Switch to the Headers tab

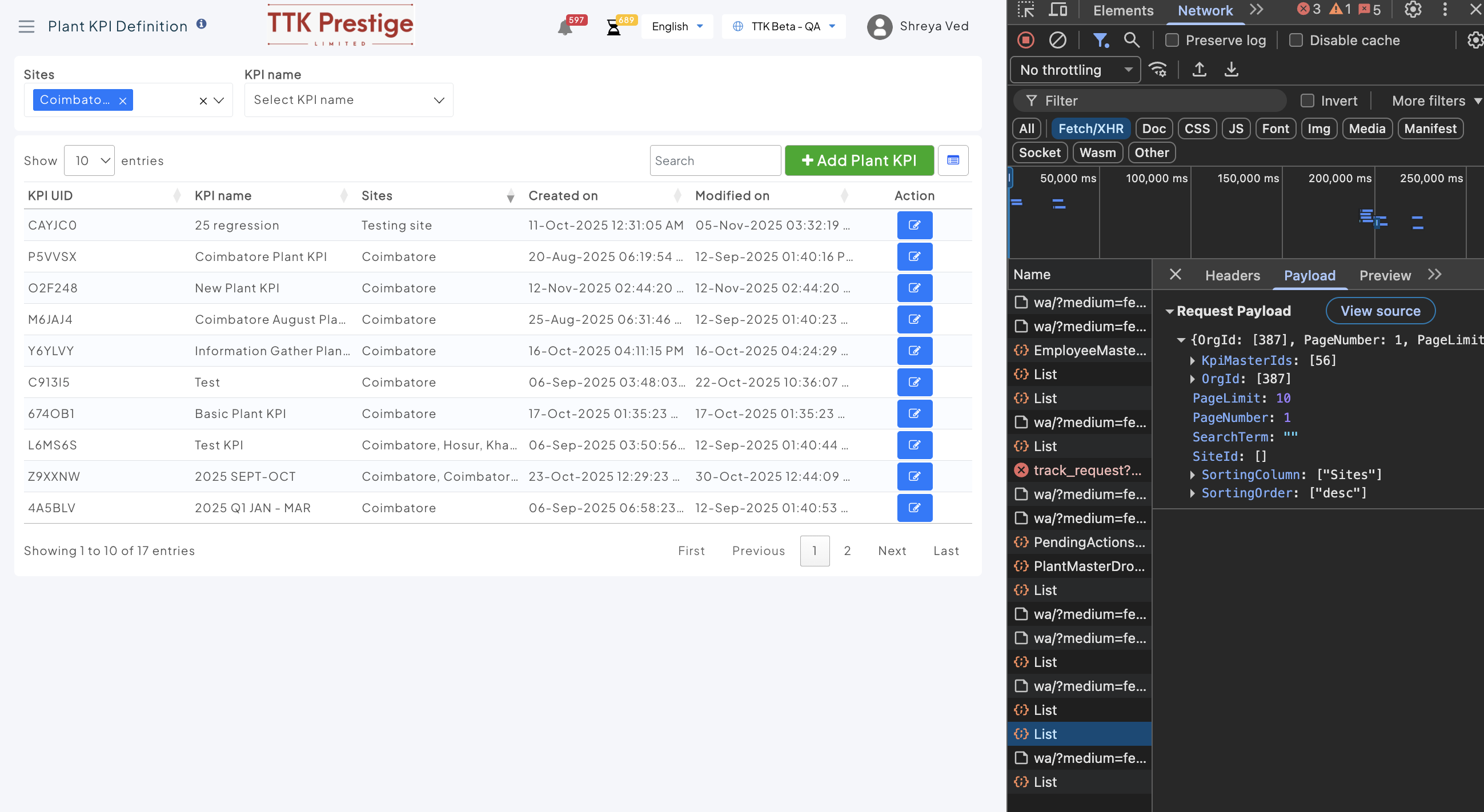click(1232, 275)
